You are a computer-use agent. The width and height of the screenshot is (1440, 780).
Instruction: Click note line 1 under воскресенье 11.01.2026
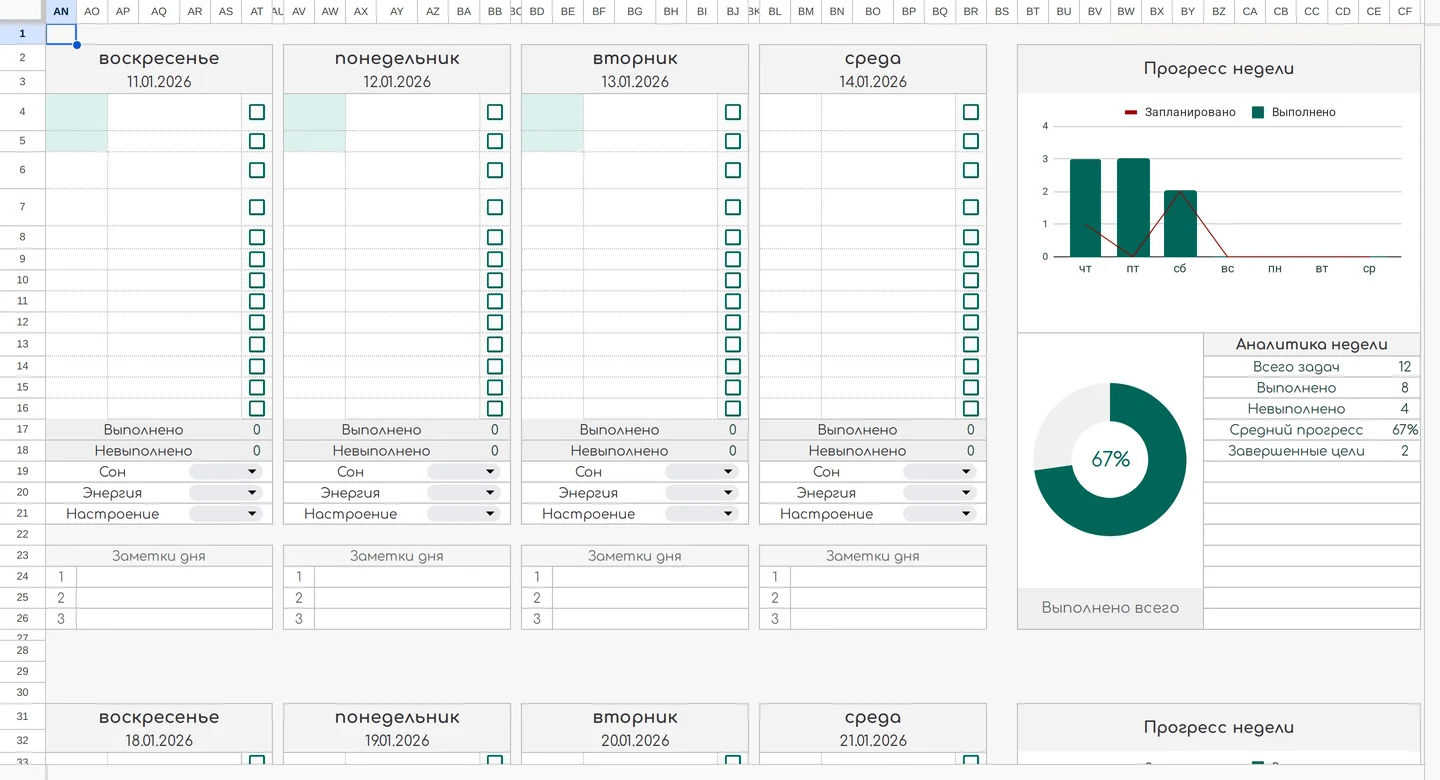pos(174,576)
